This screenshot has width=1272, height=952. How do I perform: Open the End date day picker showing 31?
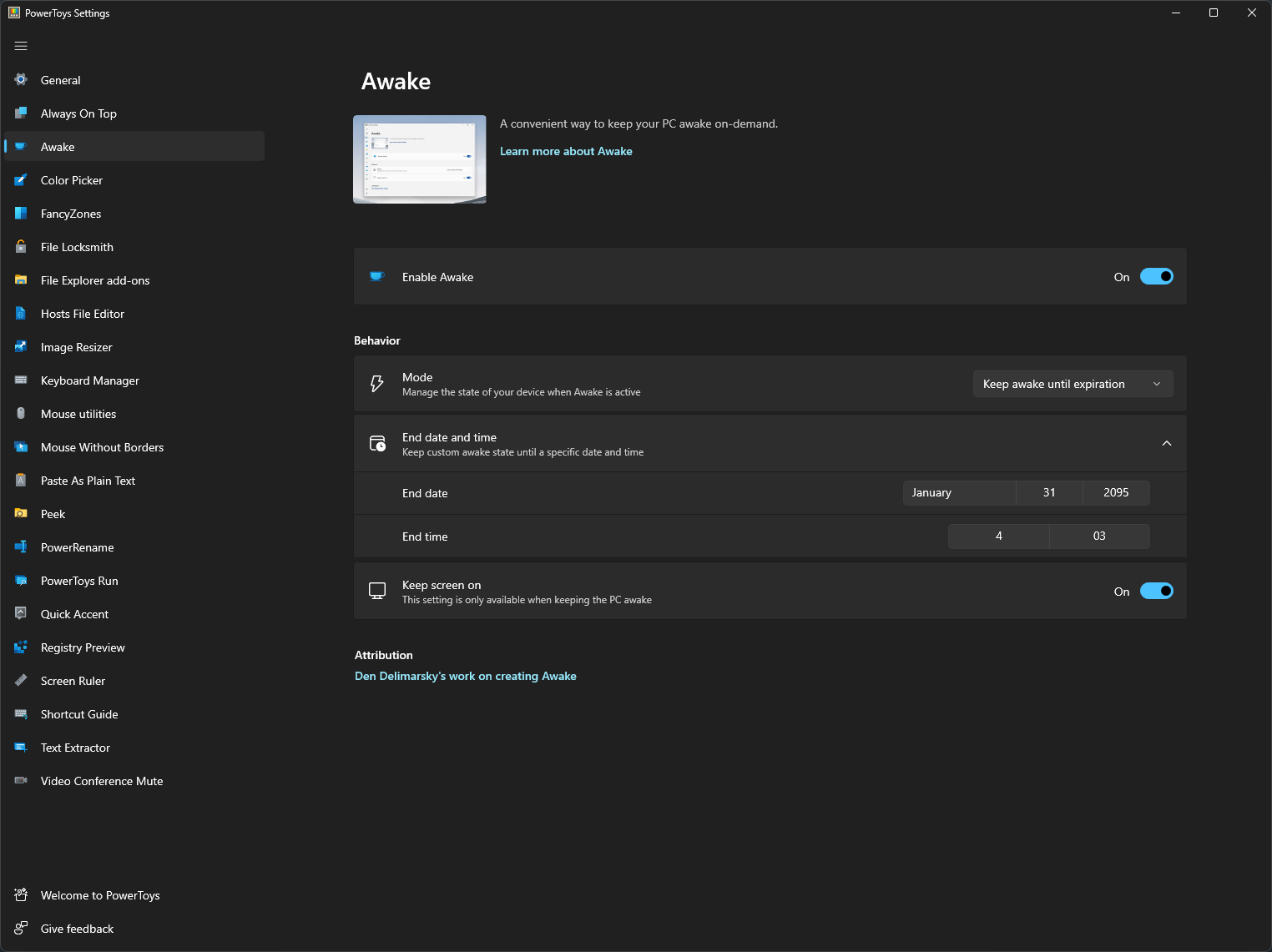(1049, 492)
